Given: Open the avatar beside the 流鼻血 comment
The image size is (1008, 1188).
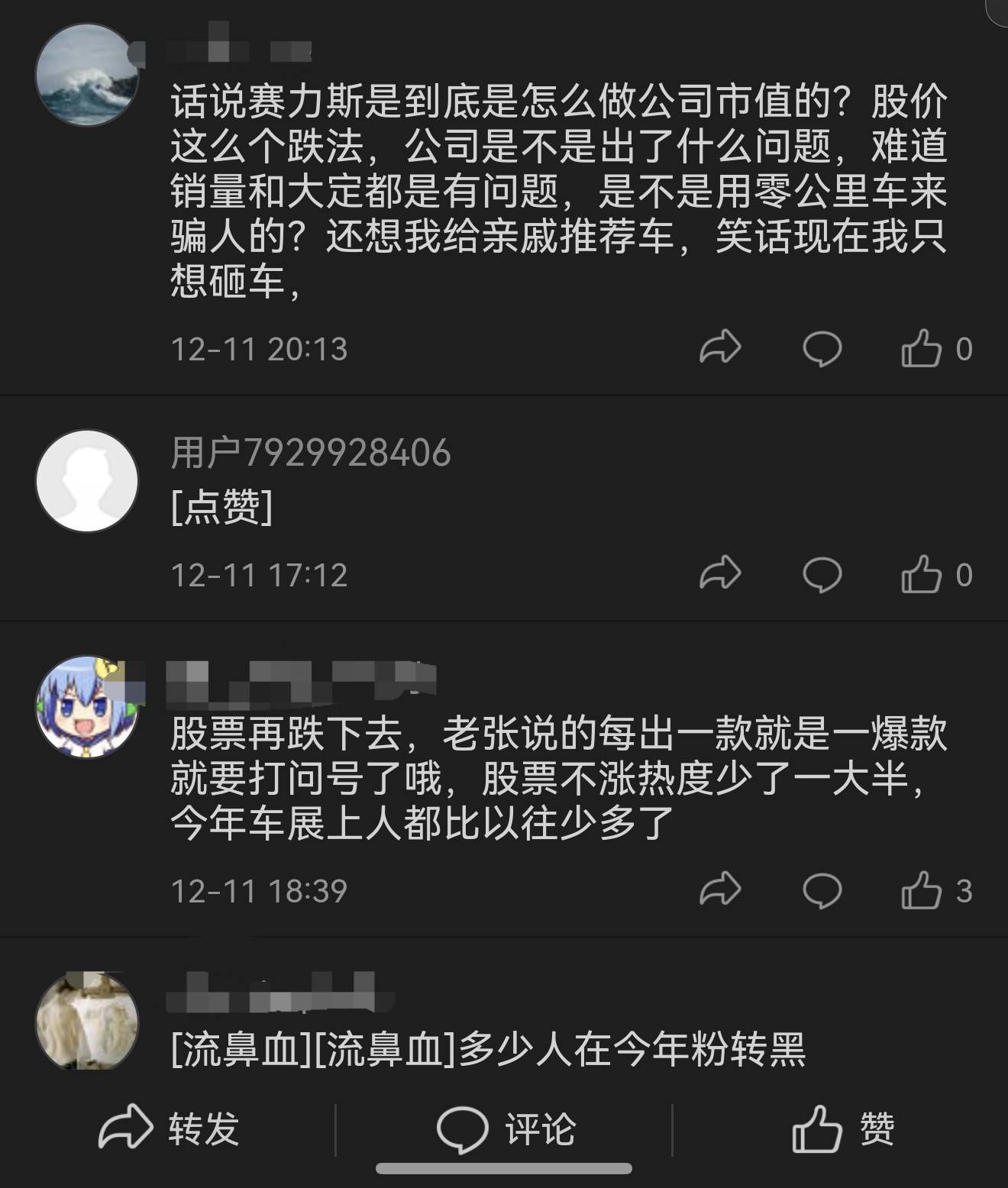Looking at the screenshot, I should point(87,1020).
